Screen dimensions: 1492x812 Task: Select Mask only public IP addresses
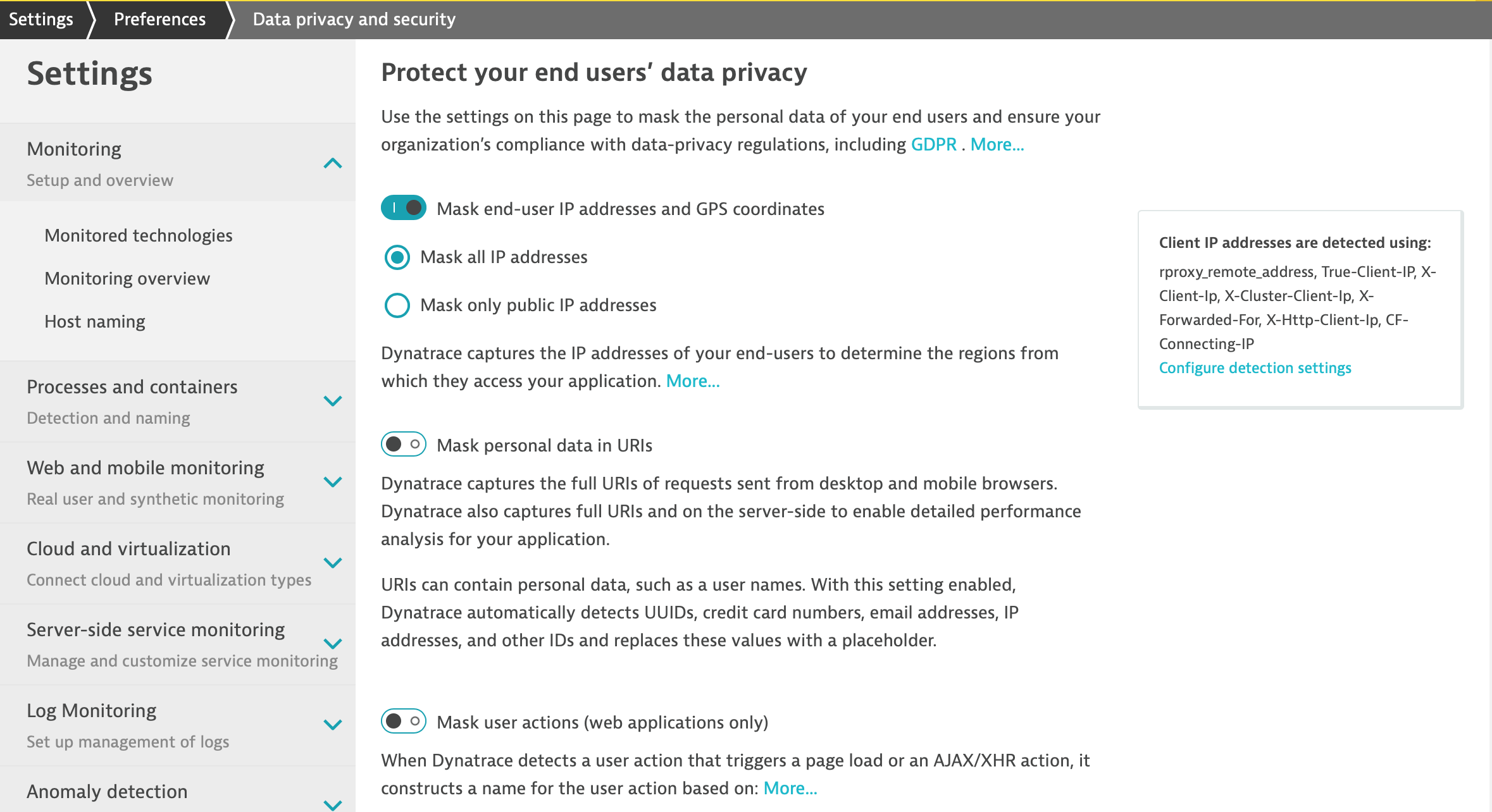(x=397, y=305)
